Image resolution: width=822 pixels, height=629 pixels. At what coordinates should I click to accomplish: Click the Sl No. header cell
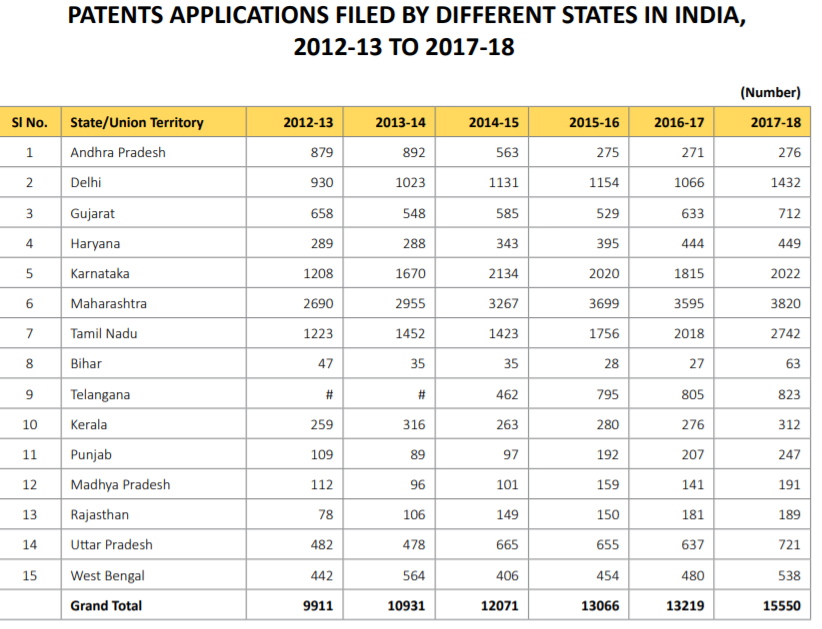point(29,122)
